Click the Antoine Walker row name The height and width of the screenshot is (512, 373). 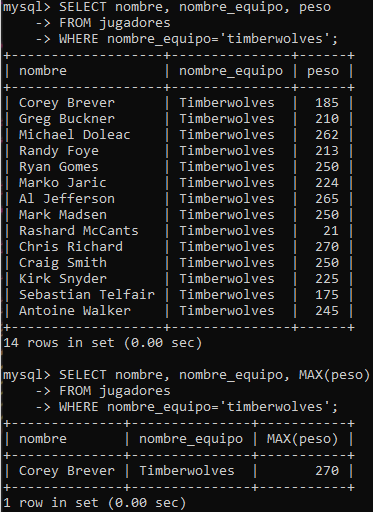(x=75, y=311)
